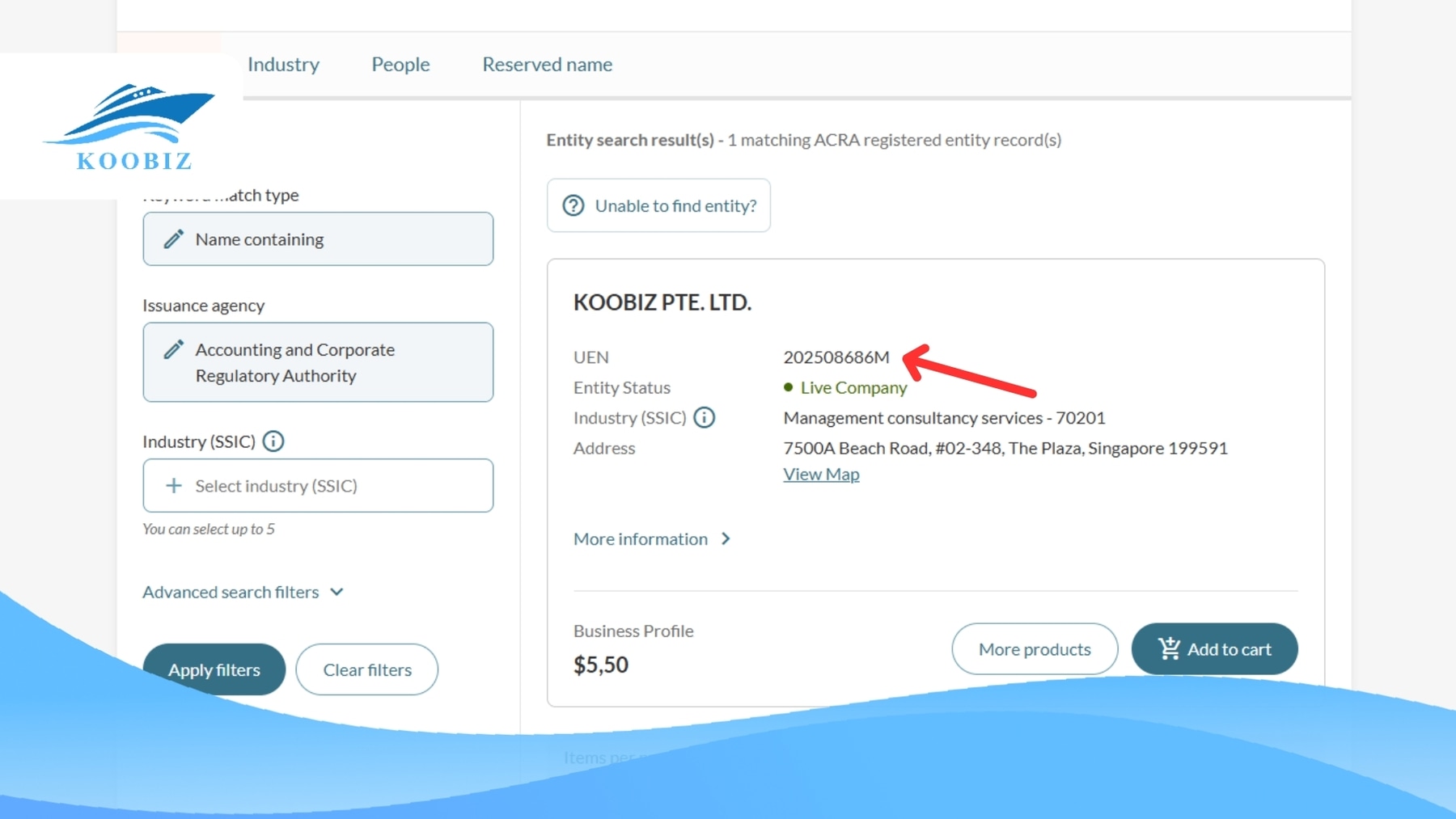Open View Map for the entity address

click(x=820, y=474)
